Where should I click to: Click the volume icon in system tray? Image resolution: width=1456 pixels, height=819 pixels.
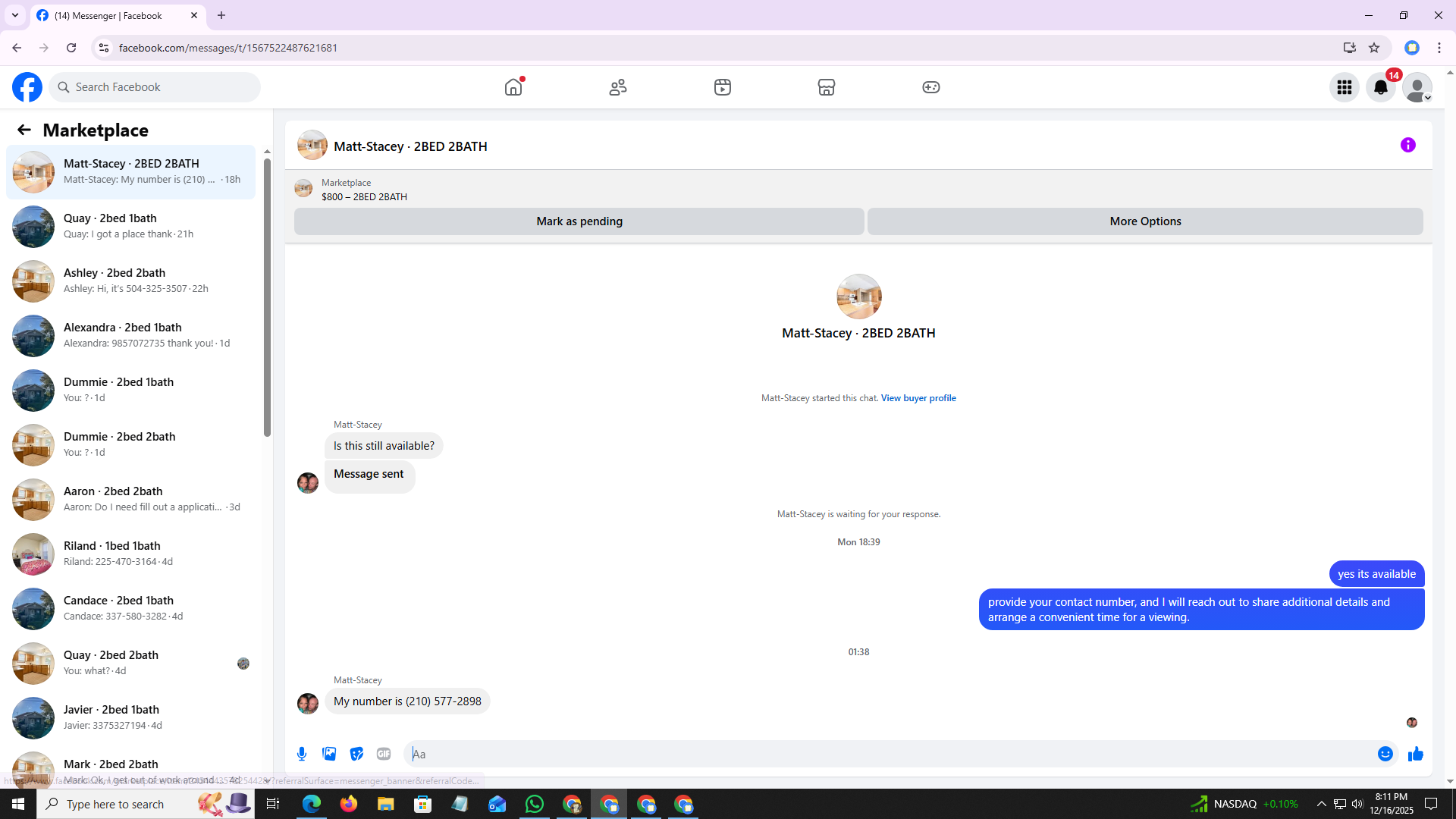pyautogui.click(x=1357, y=804)
